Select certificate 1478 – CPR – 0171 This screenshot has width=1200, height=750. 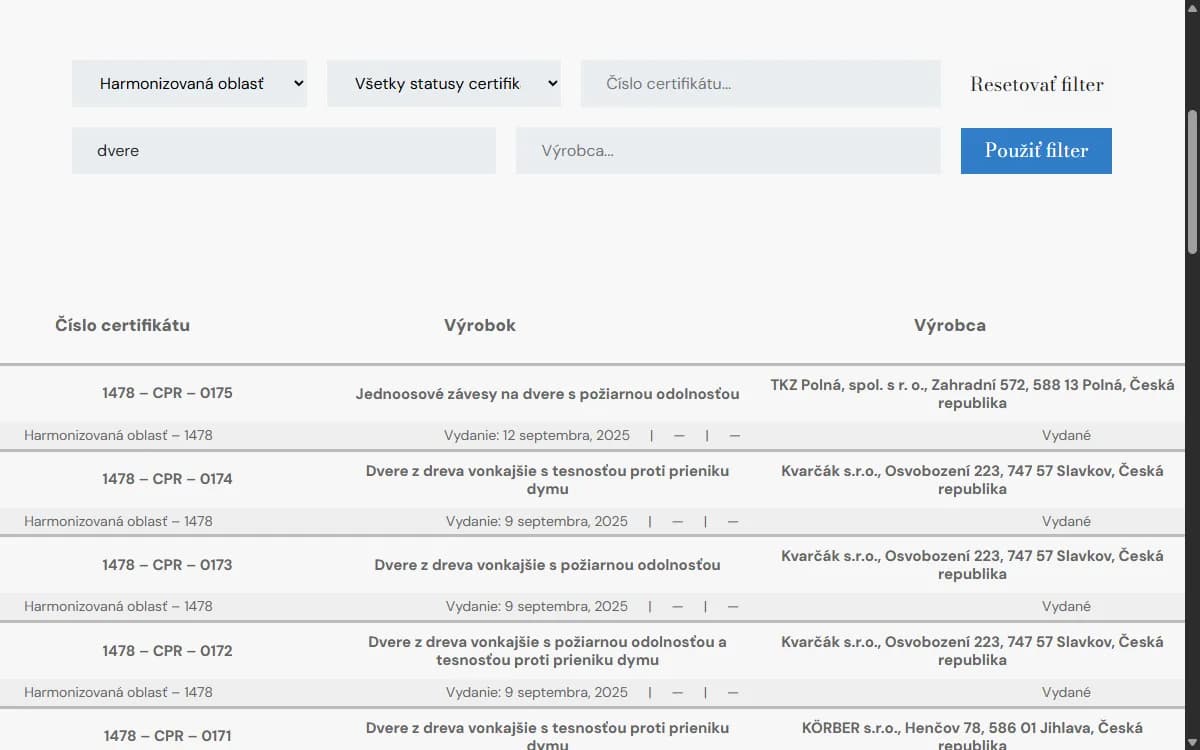[167, 736]
